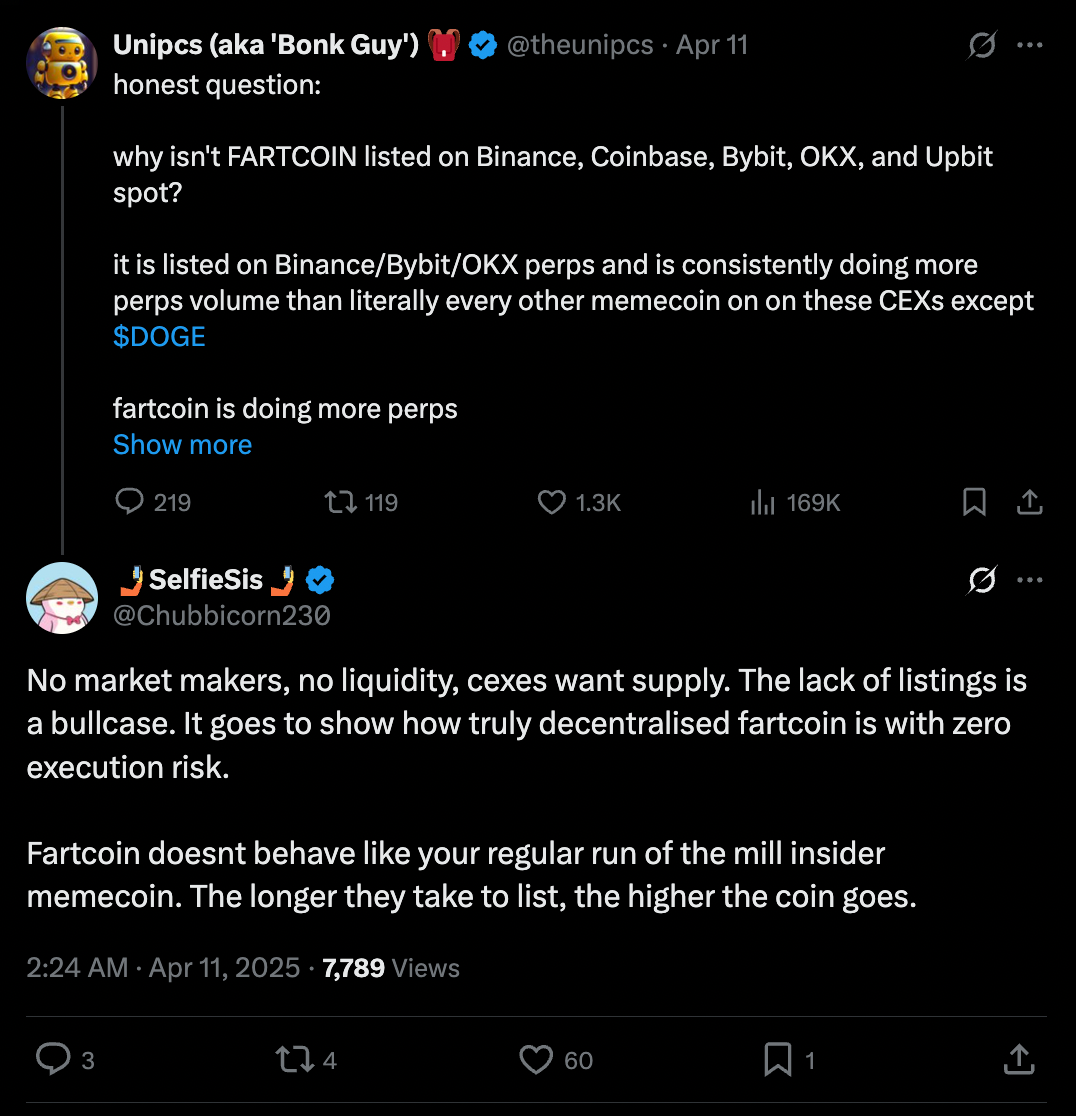Open Unipcs robot avatar profile
Screen dimensions: 1076x1116
[62, 62]
